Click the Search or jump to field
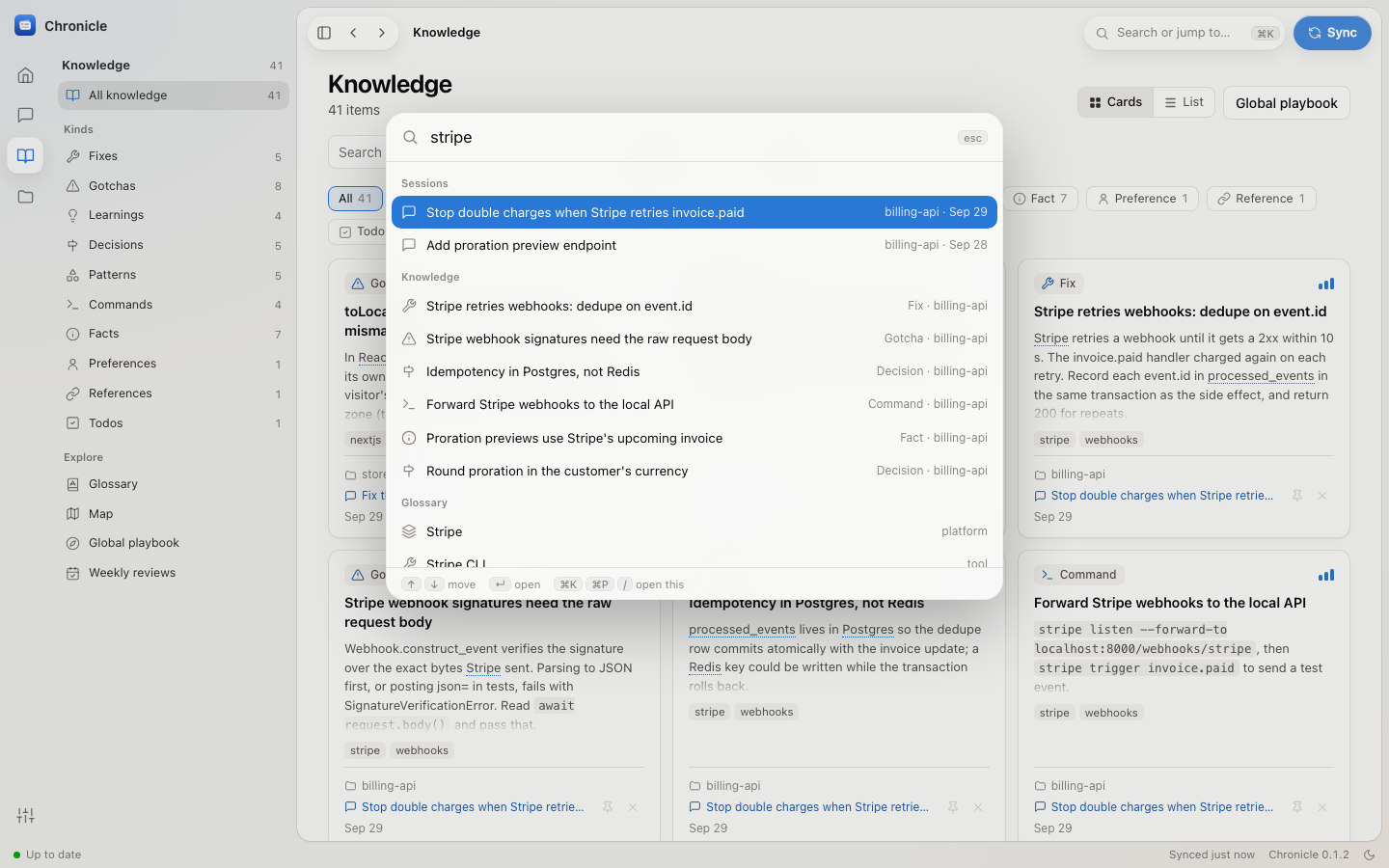 pyautogui.click(x=1184, y=33)
